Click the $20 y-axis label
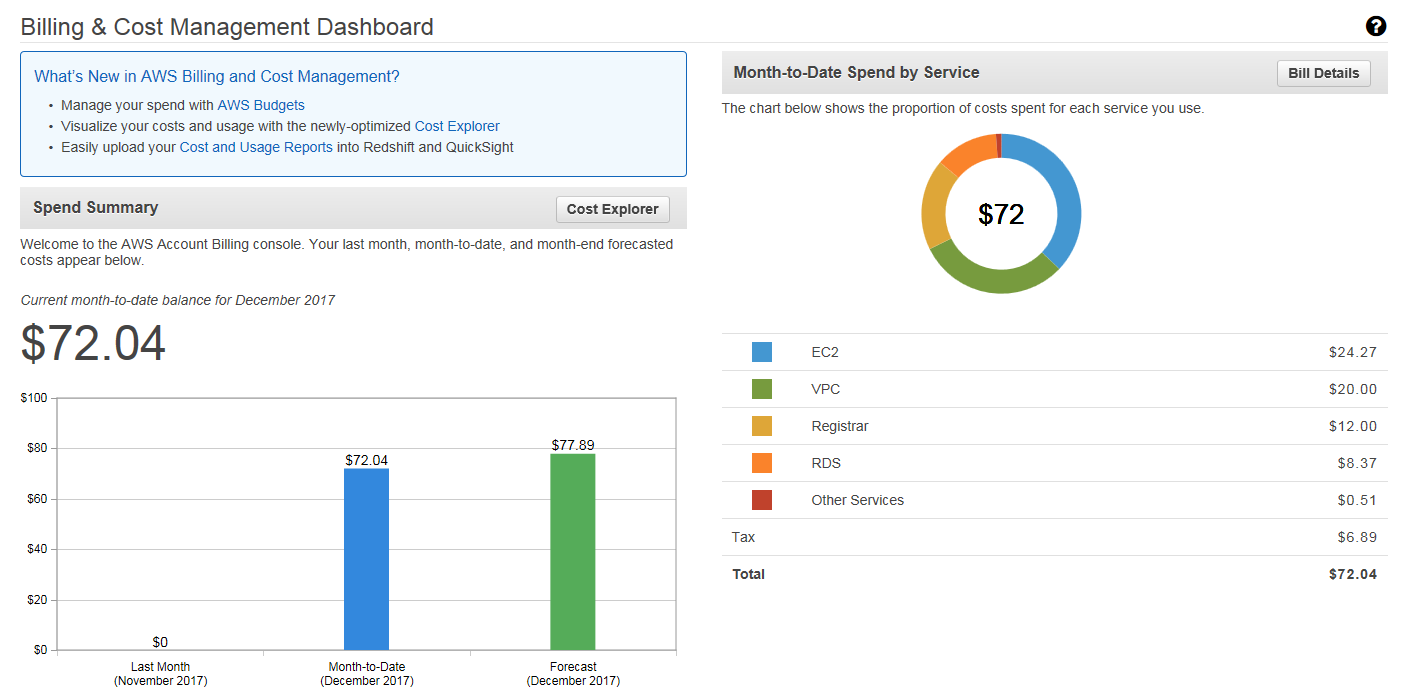Viewport: 1425px width, 698px height. pyautogui.click(x=37, y=600)
